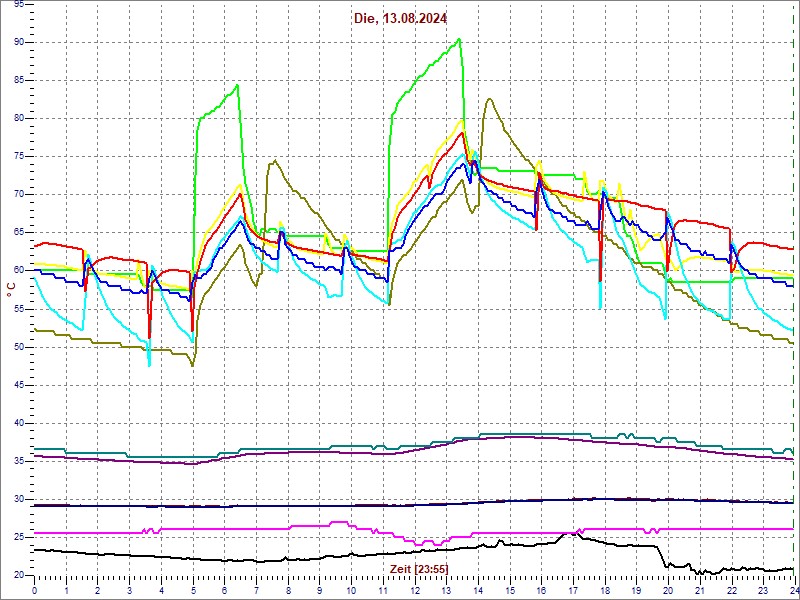Select the 95 label on temperature axis
Viewport: 800px width, 600px height.
(19, 4)
